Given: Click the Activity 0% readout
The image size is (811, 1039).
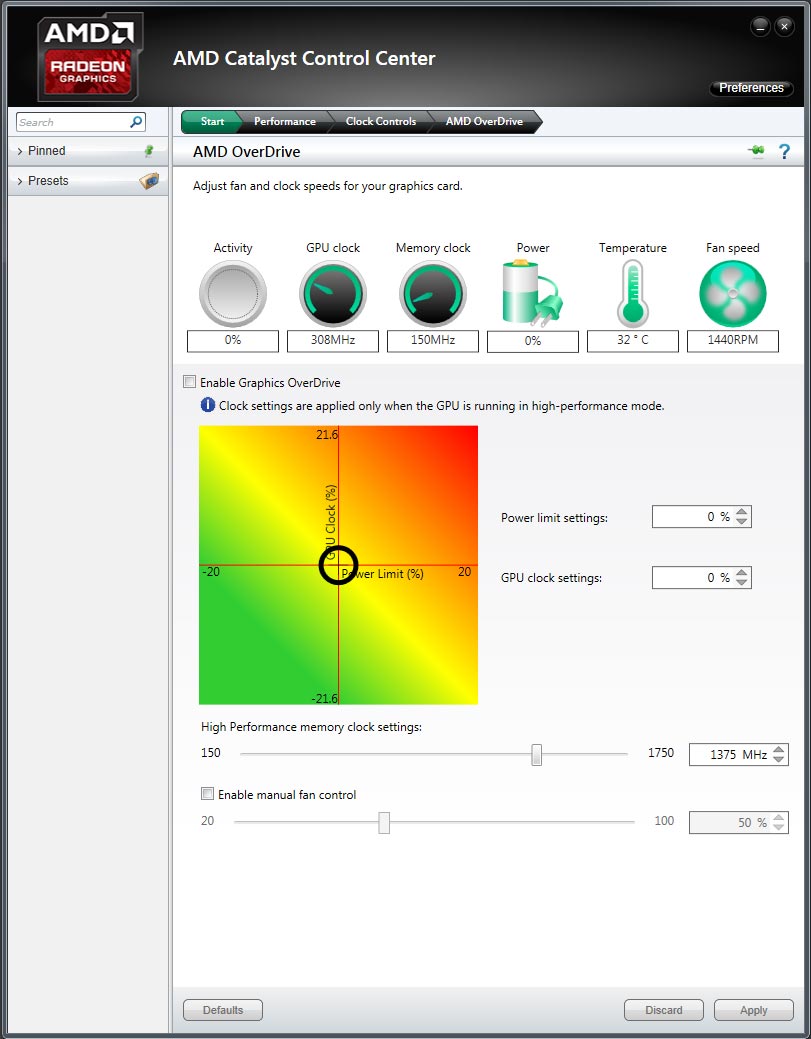Looking at the screenshot, I should 233,341.
